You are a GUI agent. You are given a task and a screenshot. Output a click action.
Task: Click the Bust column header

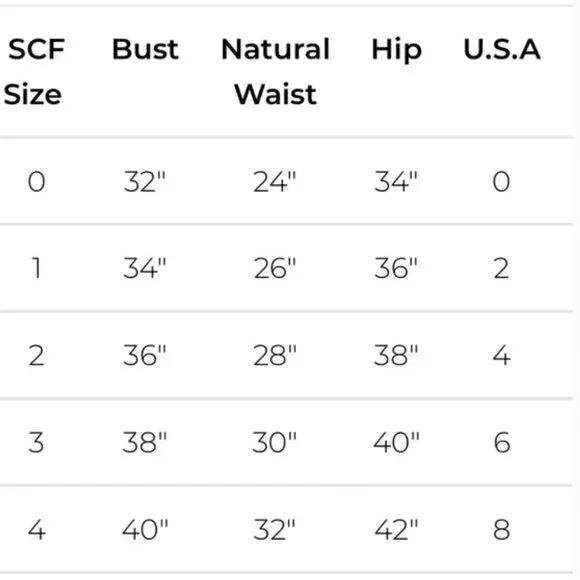click(x=145, y=49)
